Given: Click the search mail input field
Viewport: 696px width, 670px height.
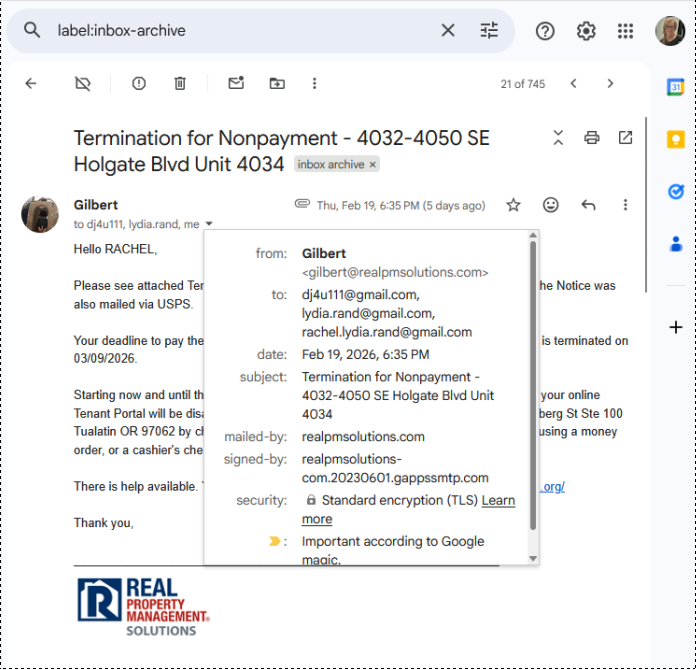Looking at the screenshot, I should (240, 31).
